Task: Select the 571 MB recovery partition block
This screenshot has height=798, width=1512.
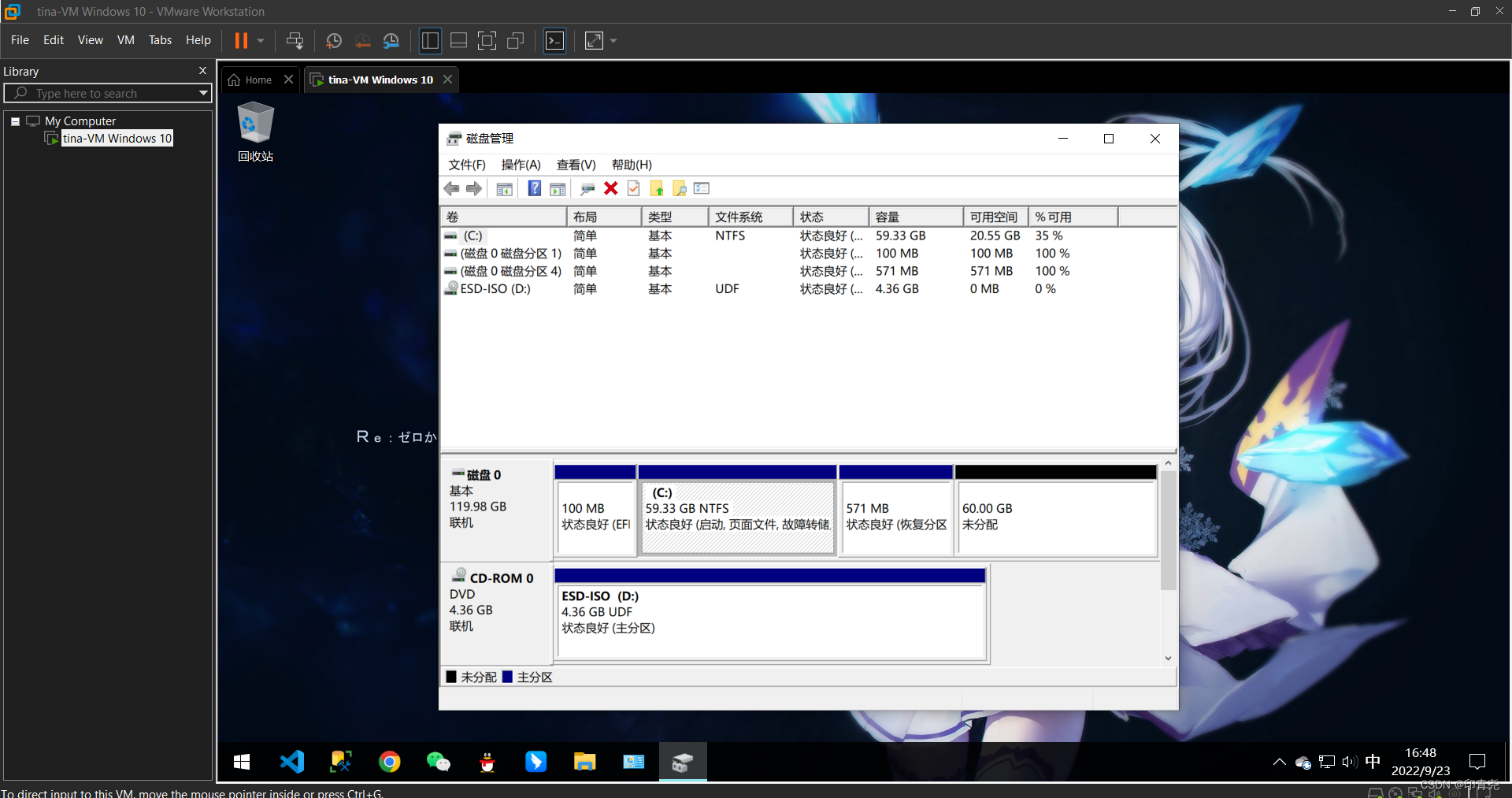Action: pos(896,510)
